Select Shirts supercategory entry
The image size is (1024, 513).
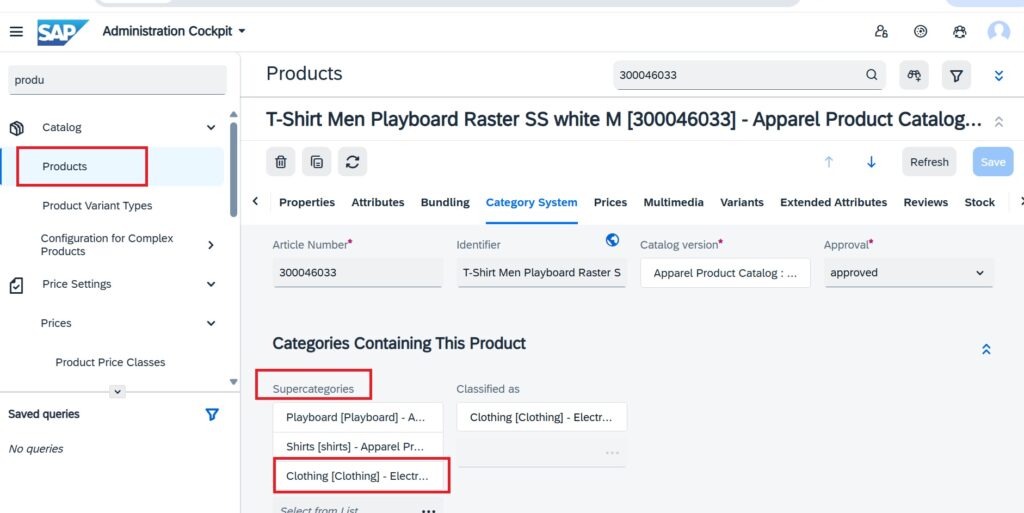pos(358,446)
